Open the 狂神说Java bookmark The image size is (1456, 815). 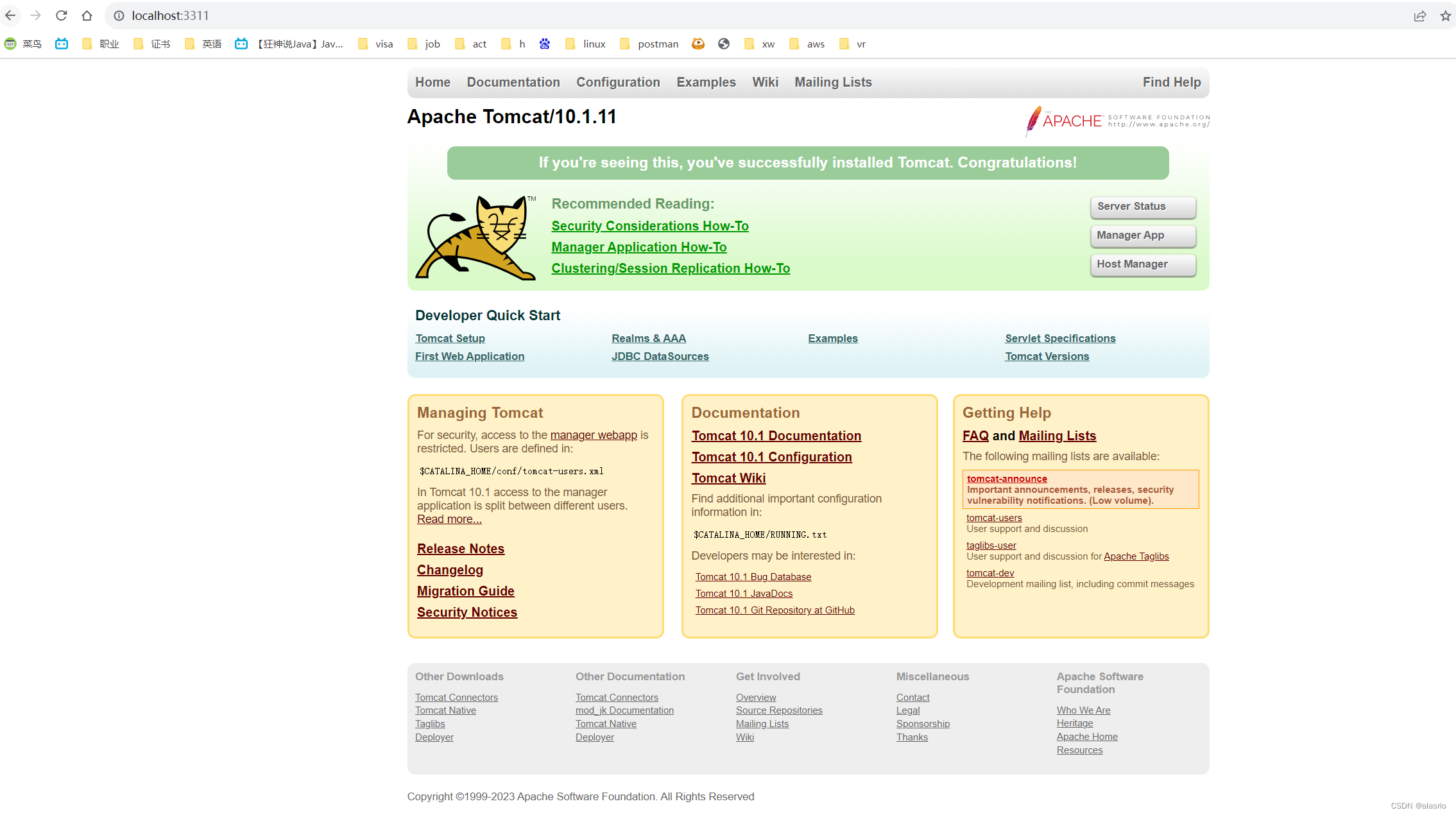[x=289, y=44]
